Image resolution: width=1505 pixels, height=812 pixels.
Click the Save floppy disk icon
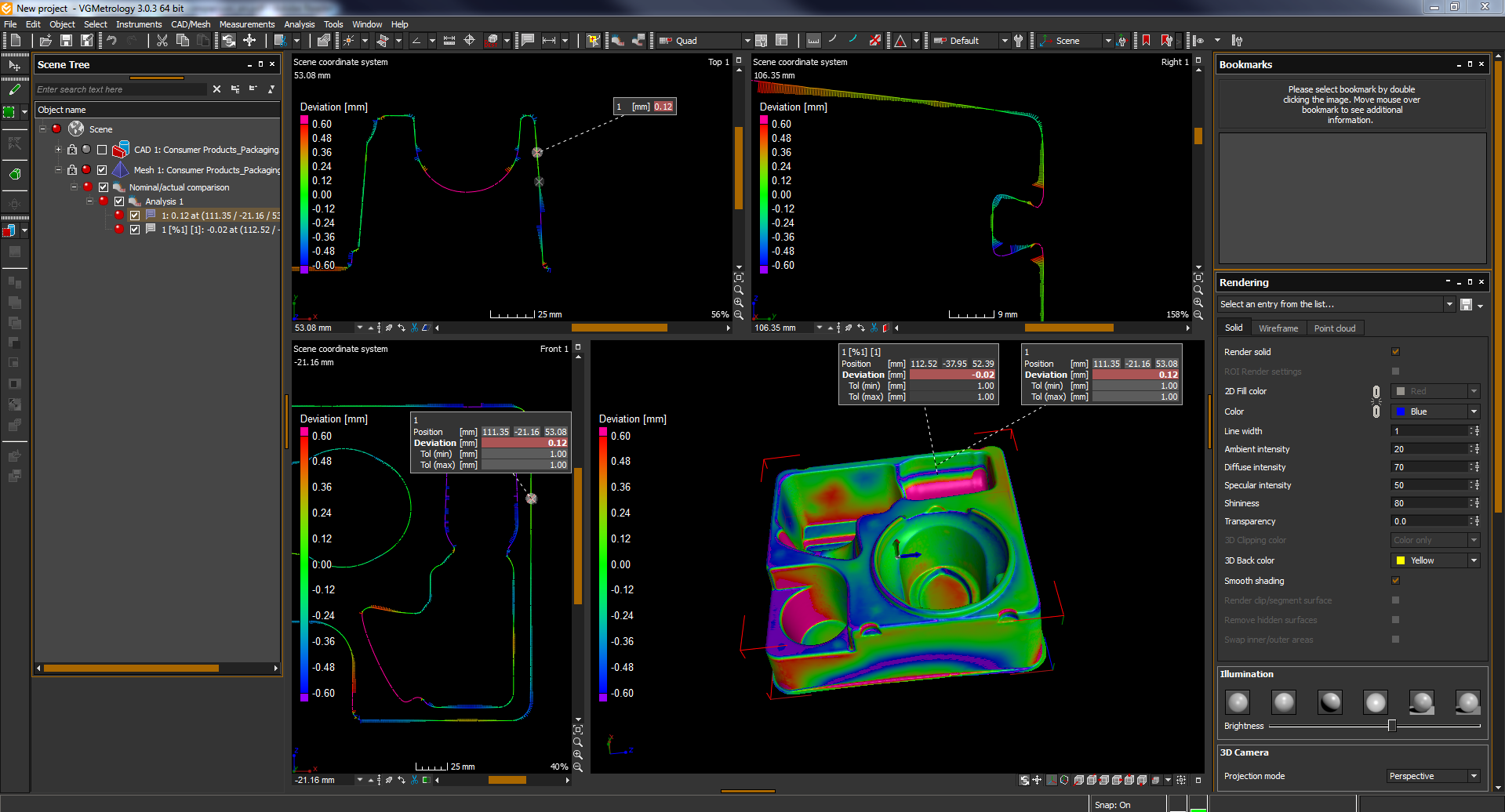click(67, 41)
